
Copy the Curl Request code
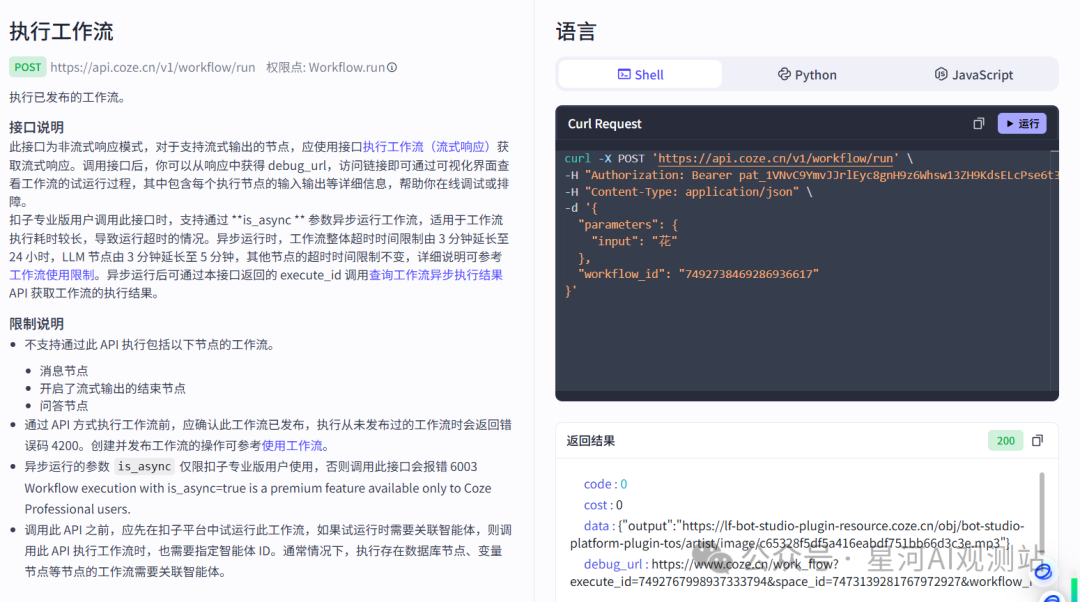pos(978,124)
